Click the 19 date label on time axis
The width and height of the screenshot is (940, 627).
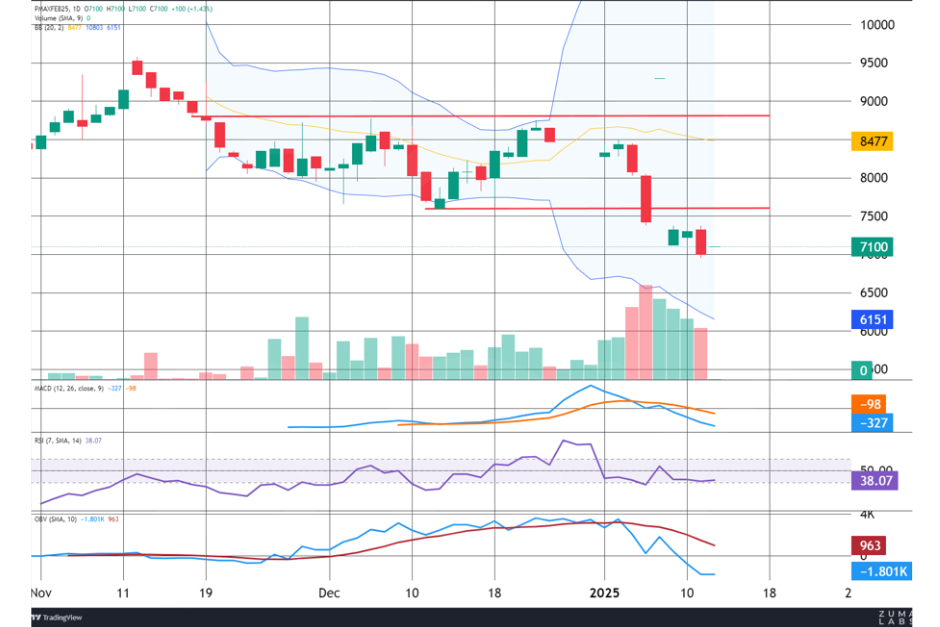(x=206, y=593)
